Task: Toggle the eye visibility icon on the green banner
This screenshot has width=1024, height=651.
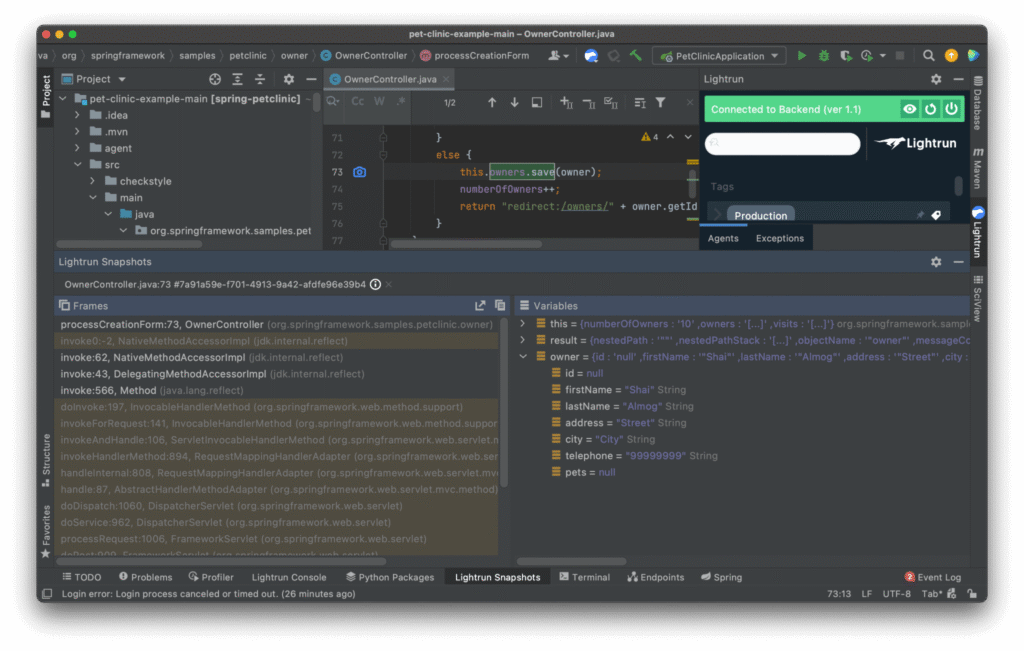Action: (x=909, y=108)
